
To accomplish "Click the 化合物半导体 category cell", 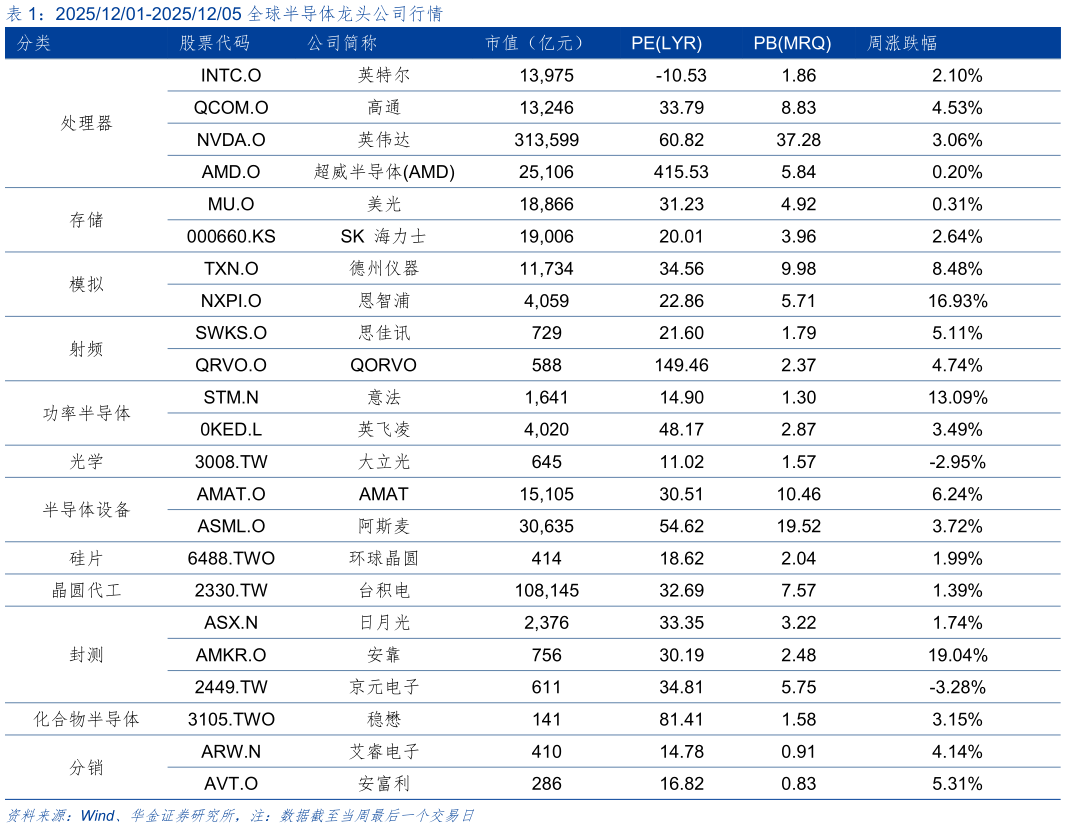I will (x=86, y=719).
